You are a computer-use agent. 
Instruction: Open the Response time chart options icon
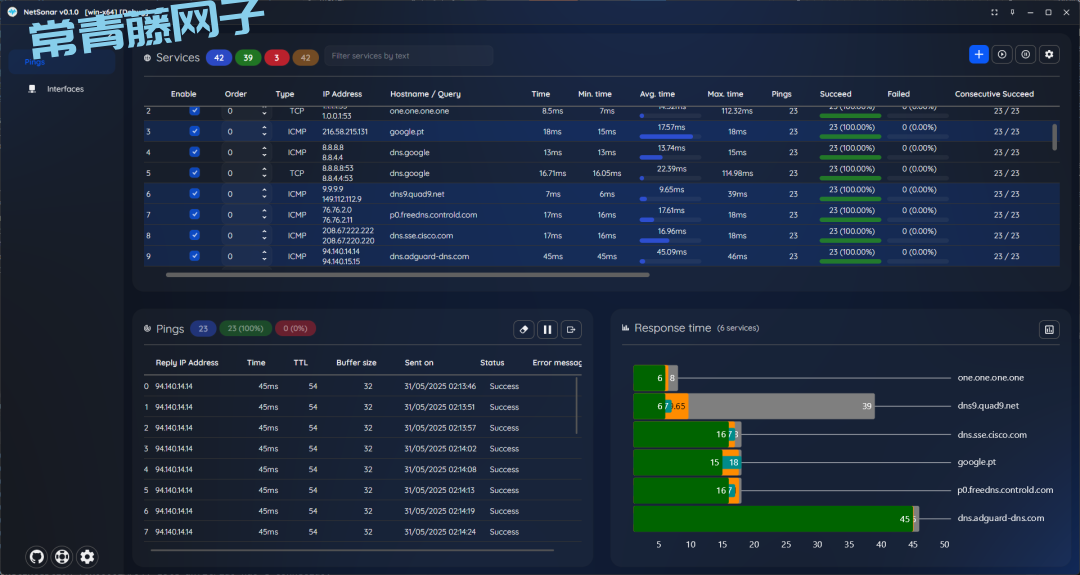[1049, 329]
